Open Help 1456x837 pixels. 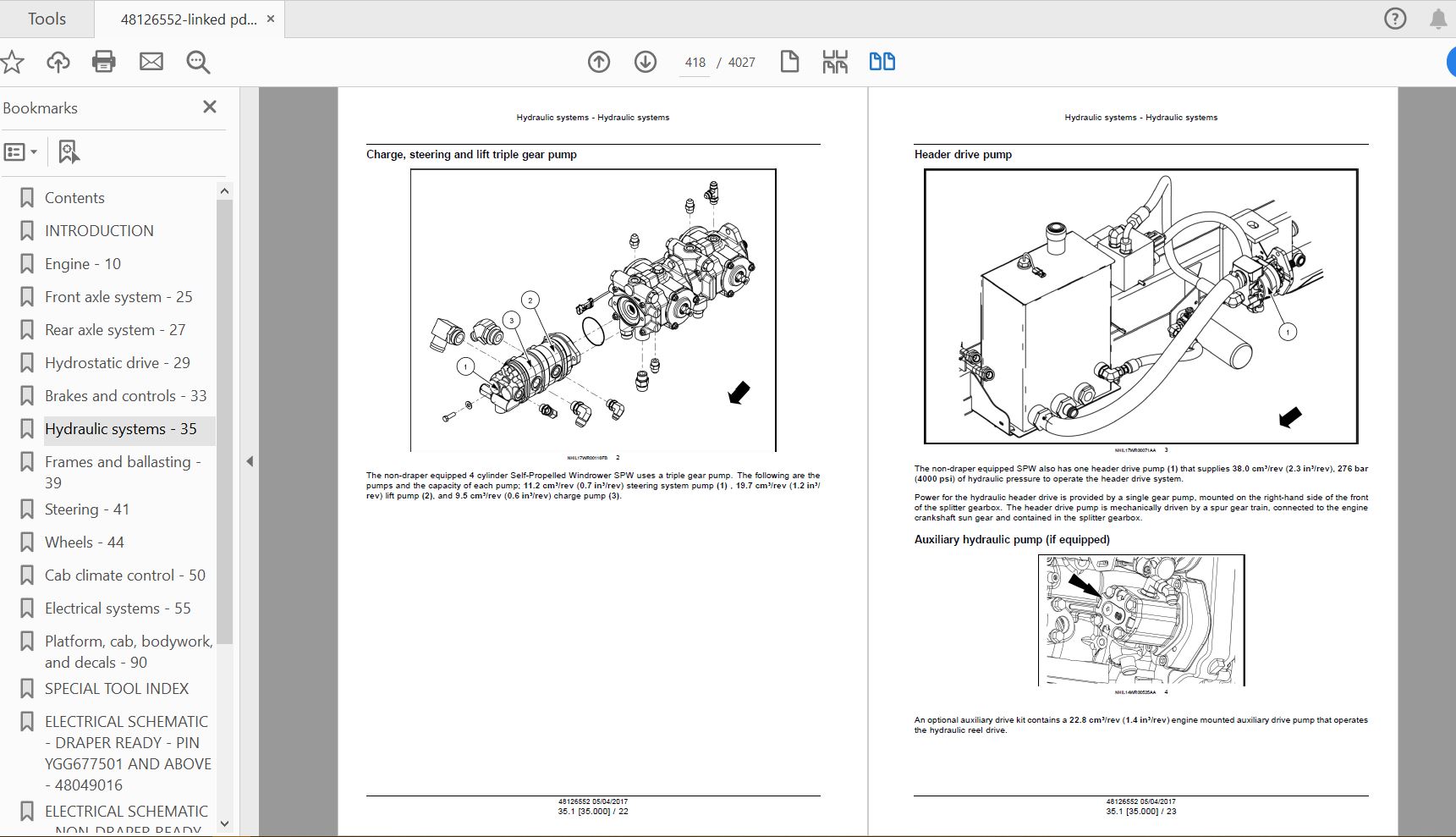1393,18
